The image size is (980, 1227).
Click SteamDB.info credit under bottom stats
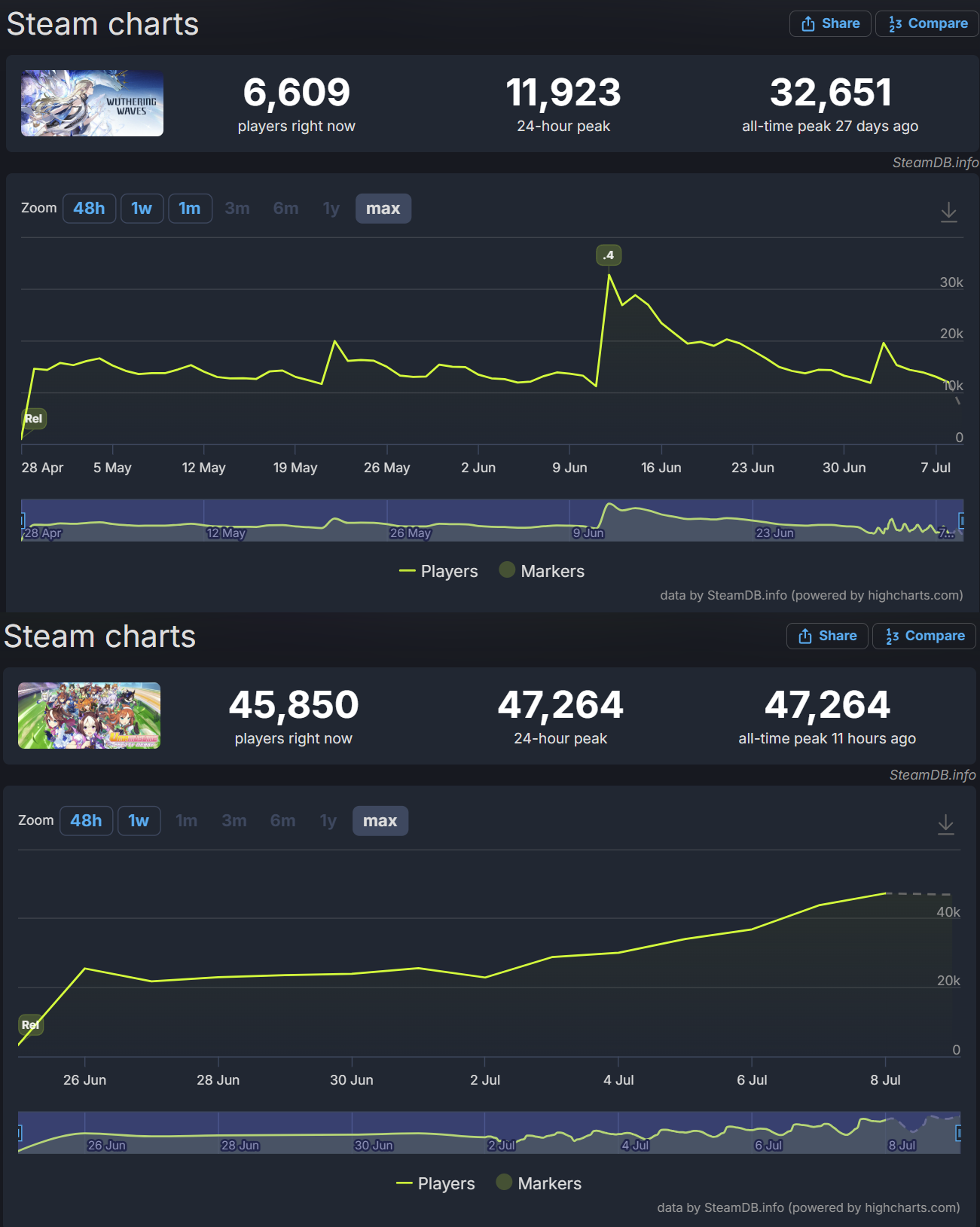click(933, 775)
